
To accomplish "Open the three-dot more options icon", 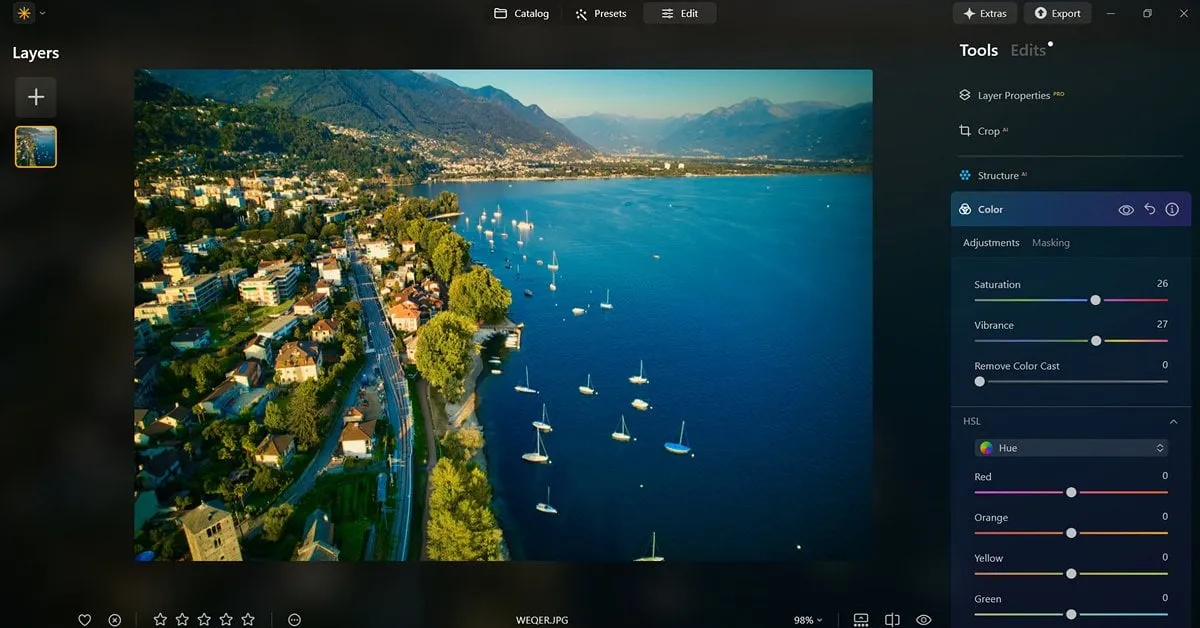I will click(x=294, y=620).
